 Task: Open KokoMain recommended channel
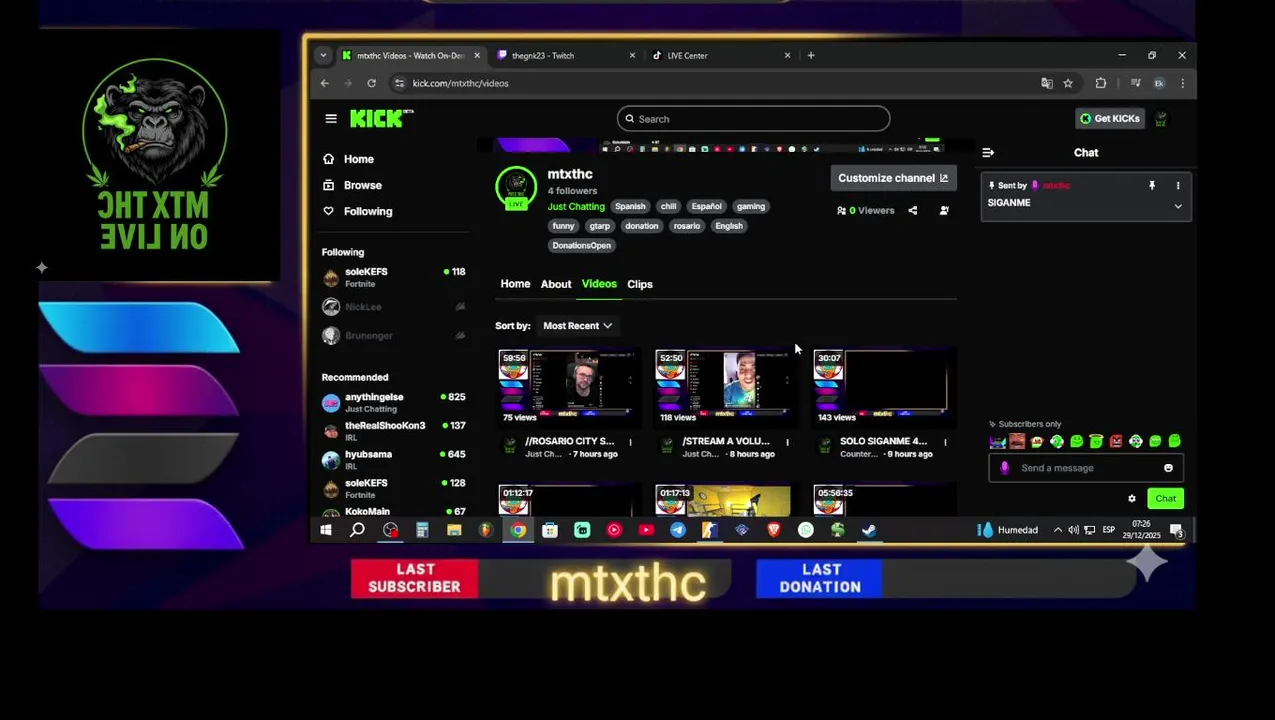[x=394, y=512]
